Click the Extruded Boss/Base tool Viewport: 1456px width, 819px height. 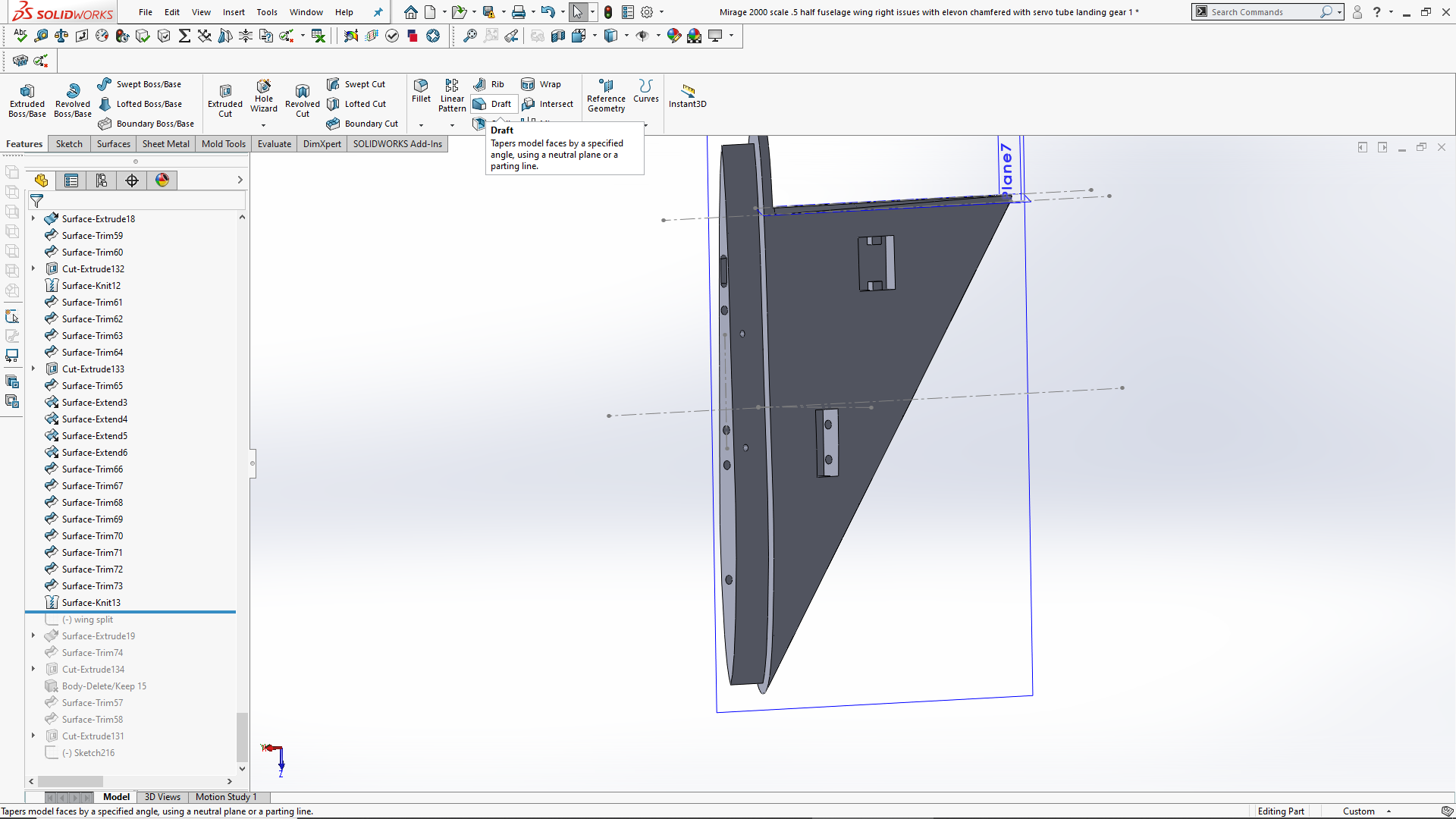tap(27, 100)
